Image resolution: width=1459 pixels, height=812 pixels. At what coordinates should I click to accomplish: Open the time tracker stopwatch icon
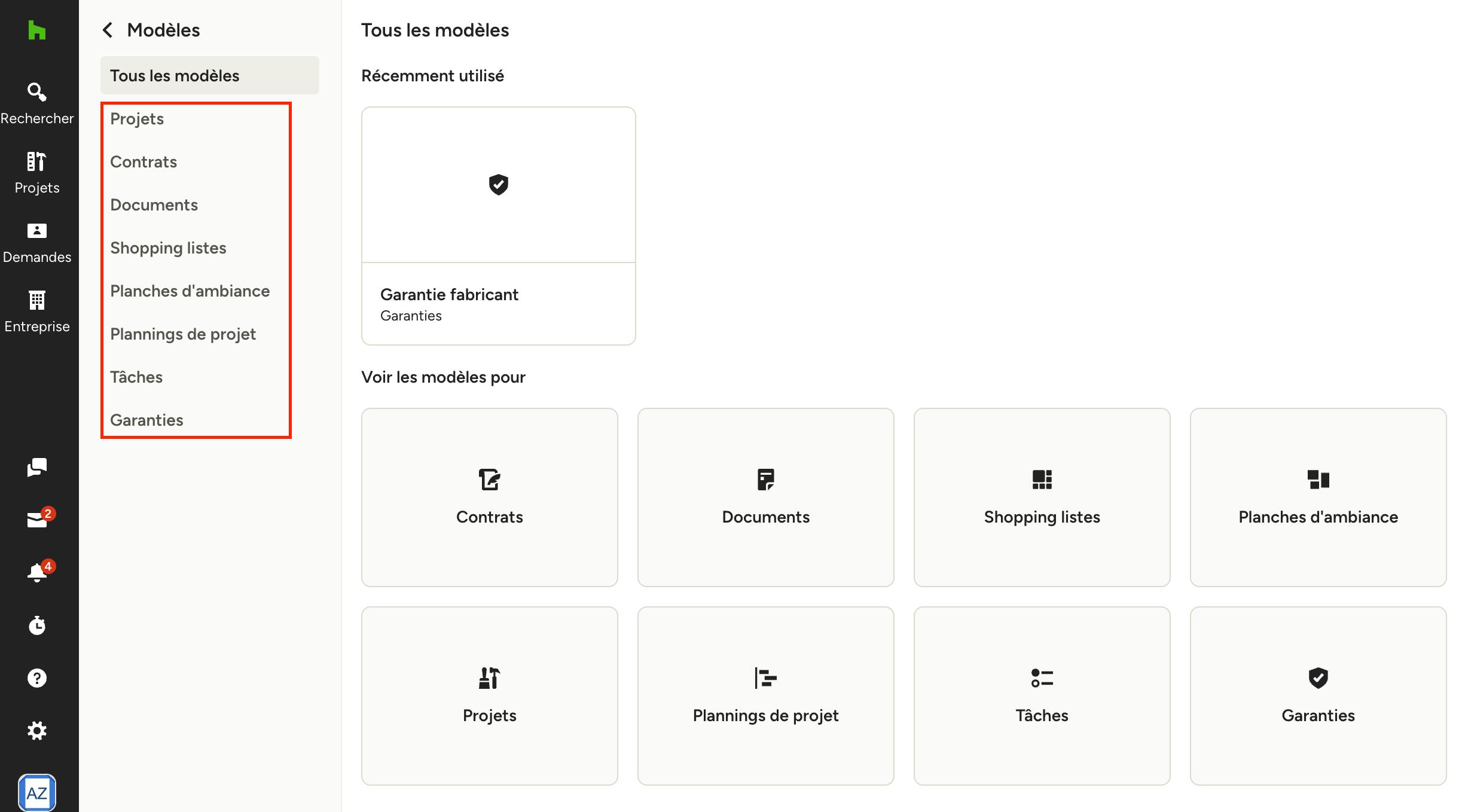(x=37, y=625)
